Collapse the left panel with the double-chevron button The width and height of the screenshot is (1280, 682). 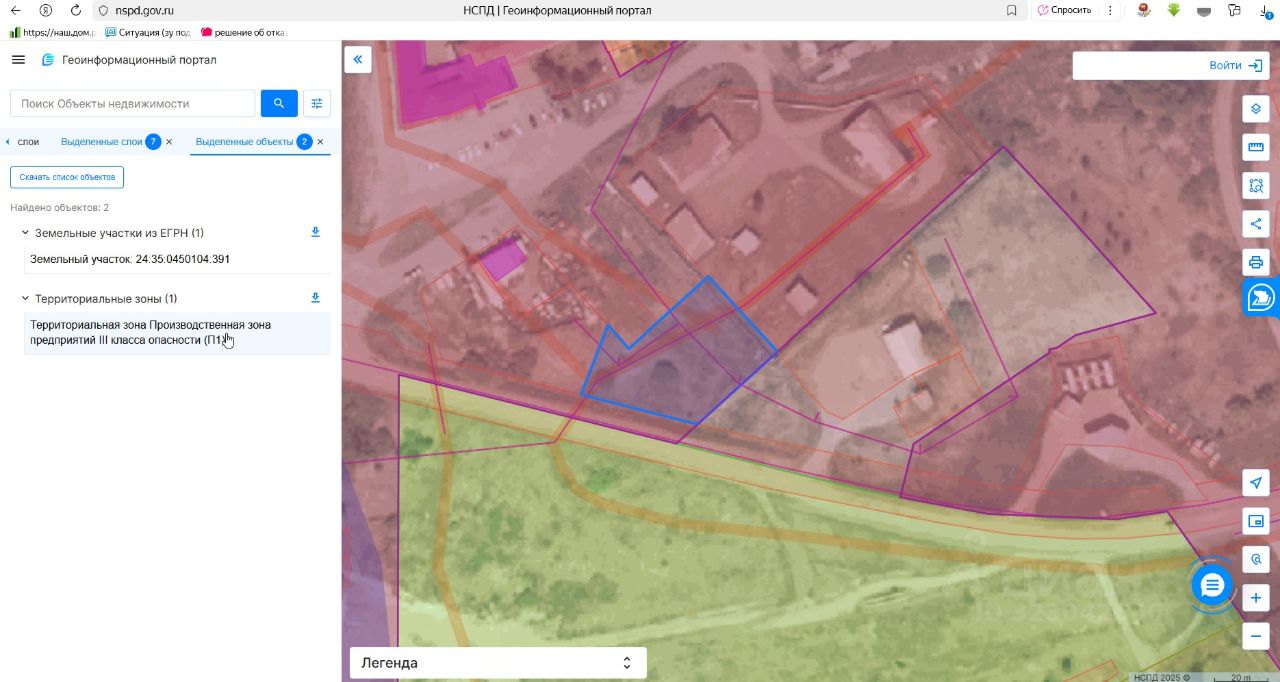coord(357,60)
